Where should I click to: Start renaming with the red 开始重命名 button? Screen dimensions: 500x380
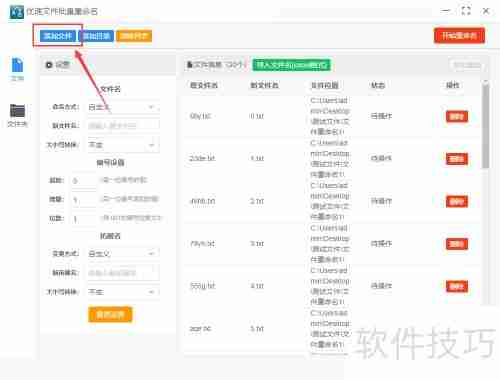pyautogui.click(x=459, y=35)
